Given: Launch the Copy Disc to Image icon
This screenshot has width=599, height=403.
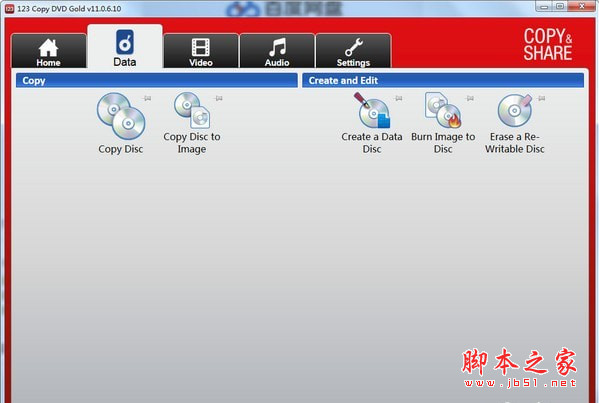Looking at the screenshot, I should click(192, 110).
